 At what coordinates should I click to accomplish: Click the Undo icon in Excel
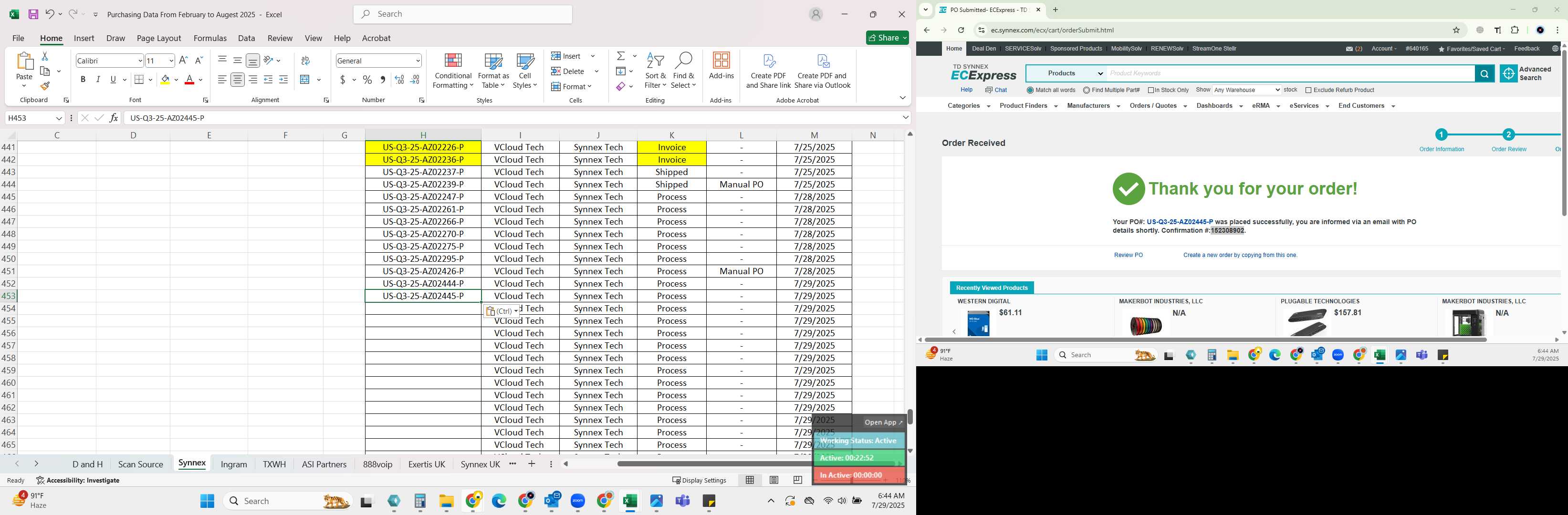click(x=50, y=14)
